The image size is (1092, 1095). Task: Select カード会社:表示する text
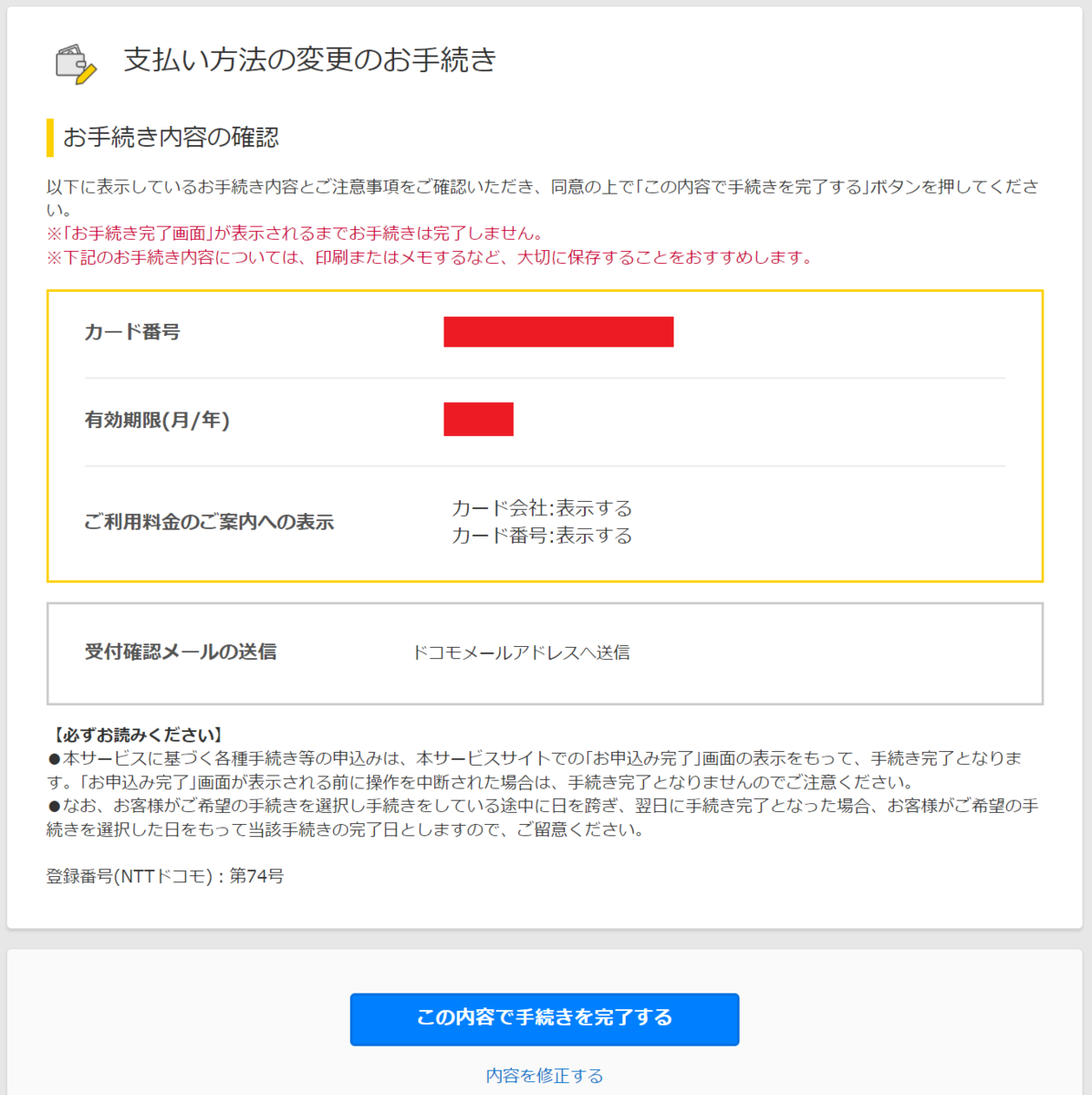point(540,508)
